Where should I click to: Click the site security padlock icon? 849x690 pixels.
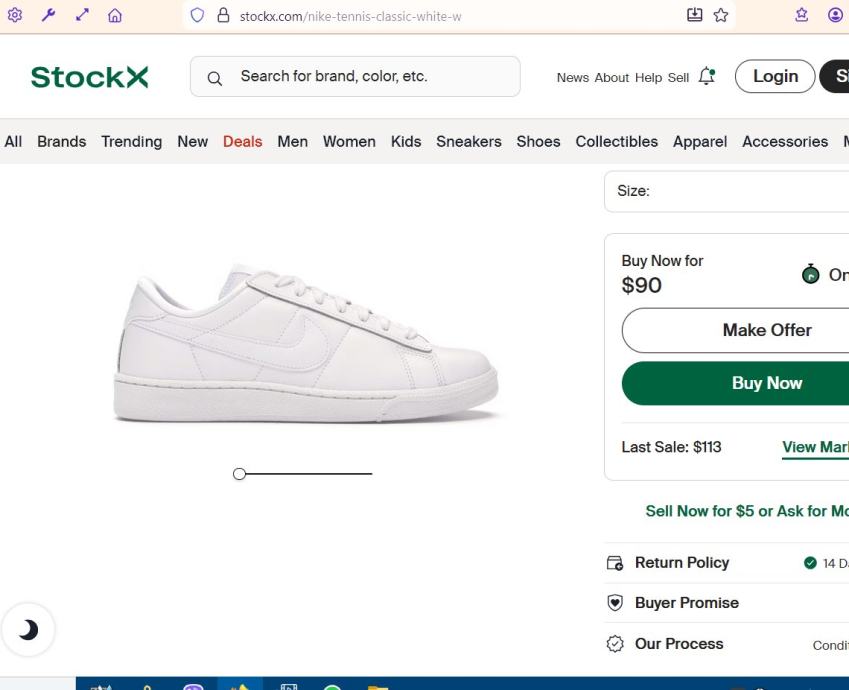(x=223, y=16)
